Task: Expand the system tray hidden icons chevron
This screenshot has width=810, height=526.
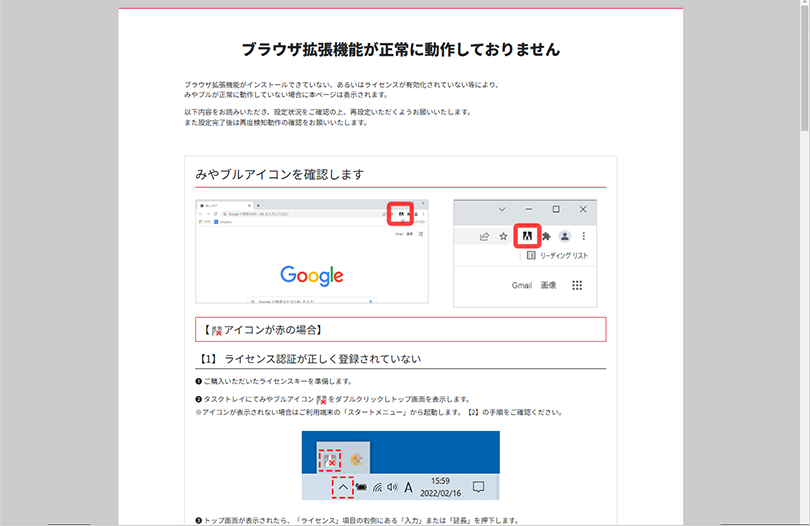Action: tap(341, 487)
